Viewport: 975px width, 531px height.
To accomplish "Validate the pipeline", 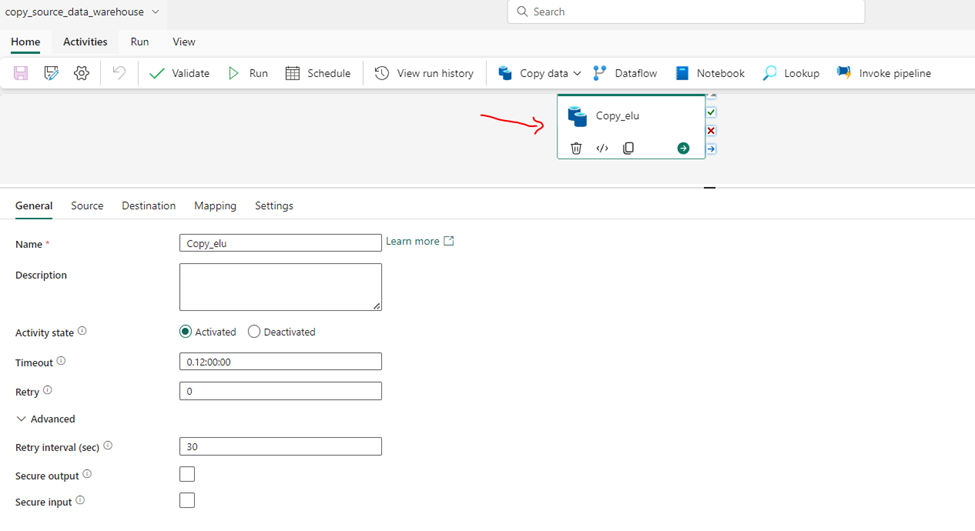I will [180, 73].
